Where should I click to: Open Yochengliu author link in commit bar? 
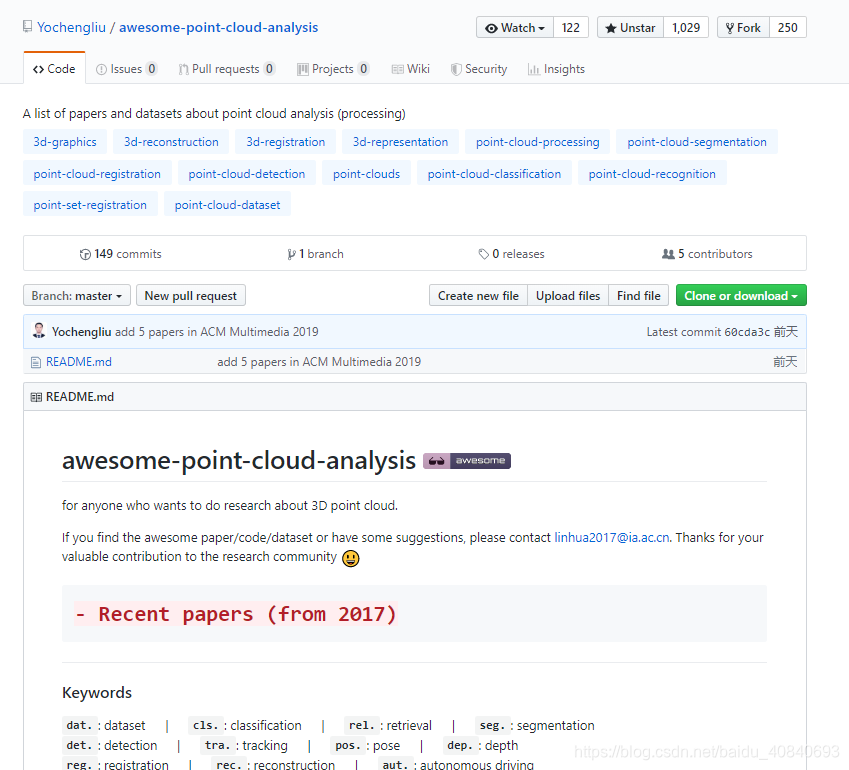point(82,332)
